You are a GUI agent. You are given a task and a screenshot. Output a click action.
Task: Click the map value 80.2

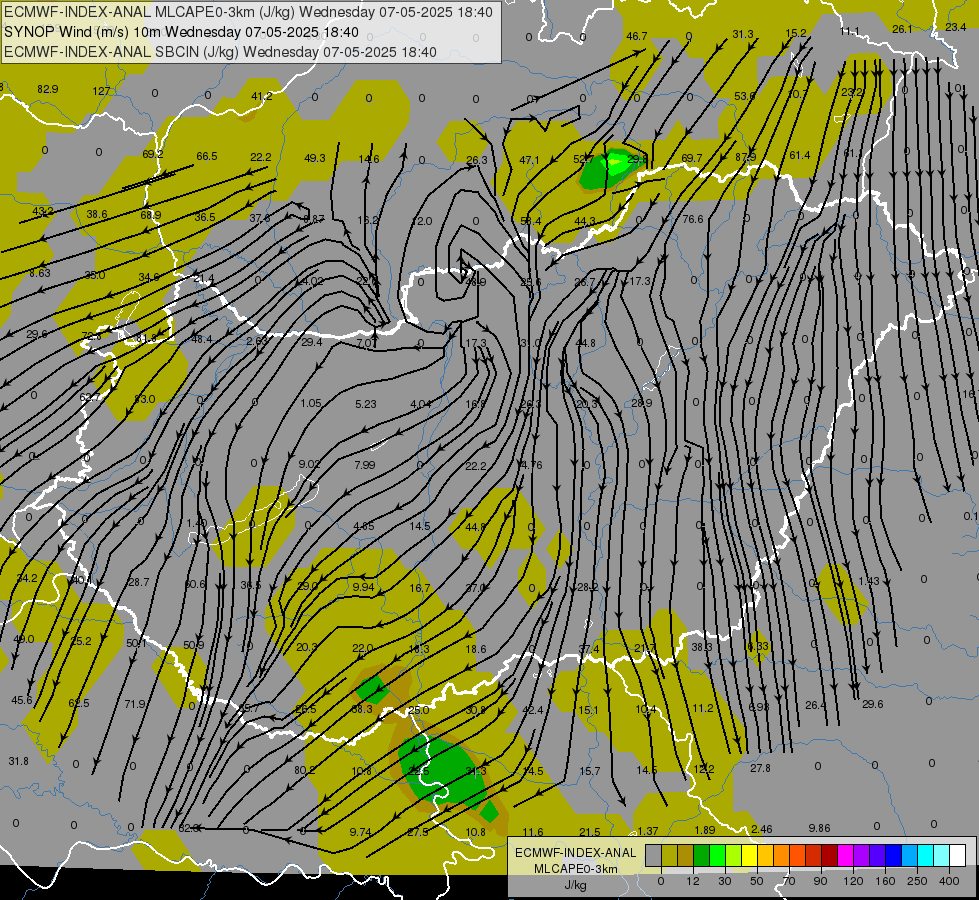click(305, 770)
